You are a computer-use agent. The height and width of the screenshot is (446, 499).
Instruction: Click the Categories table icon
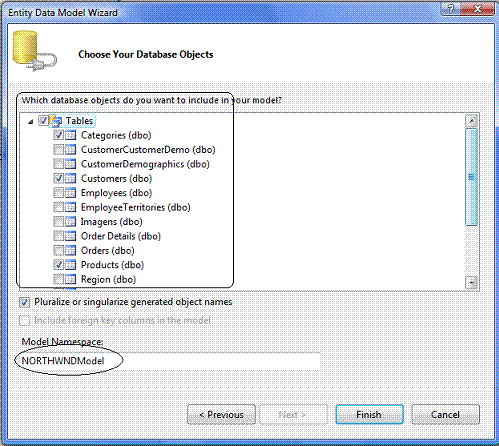[70, 135]
